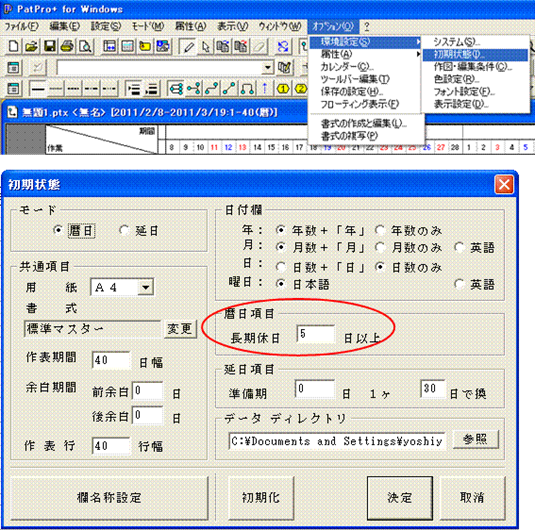
Task: Click the データディレクトリ path field
Action: [x=337, y=441]
